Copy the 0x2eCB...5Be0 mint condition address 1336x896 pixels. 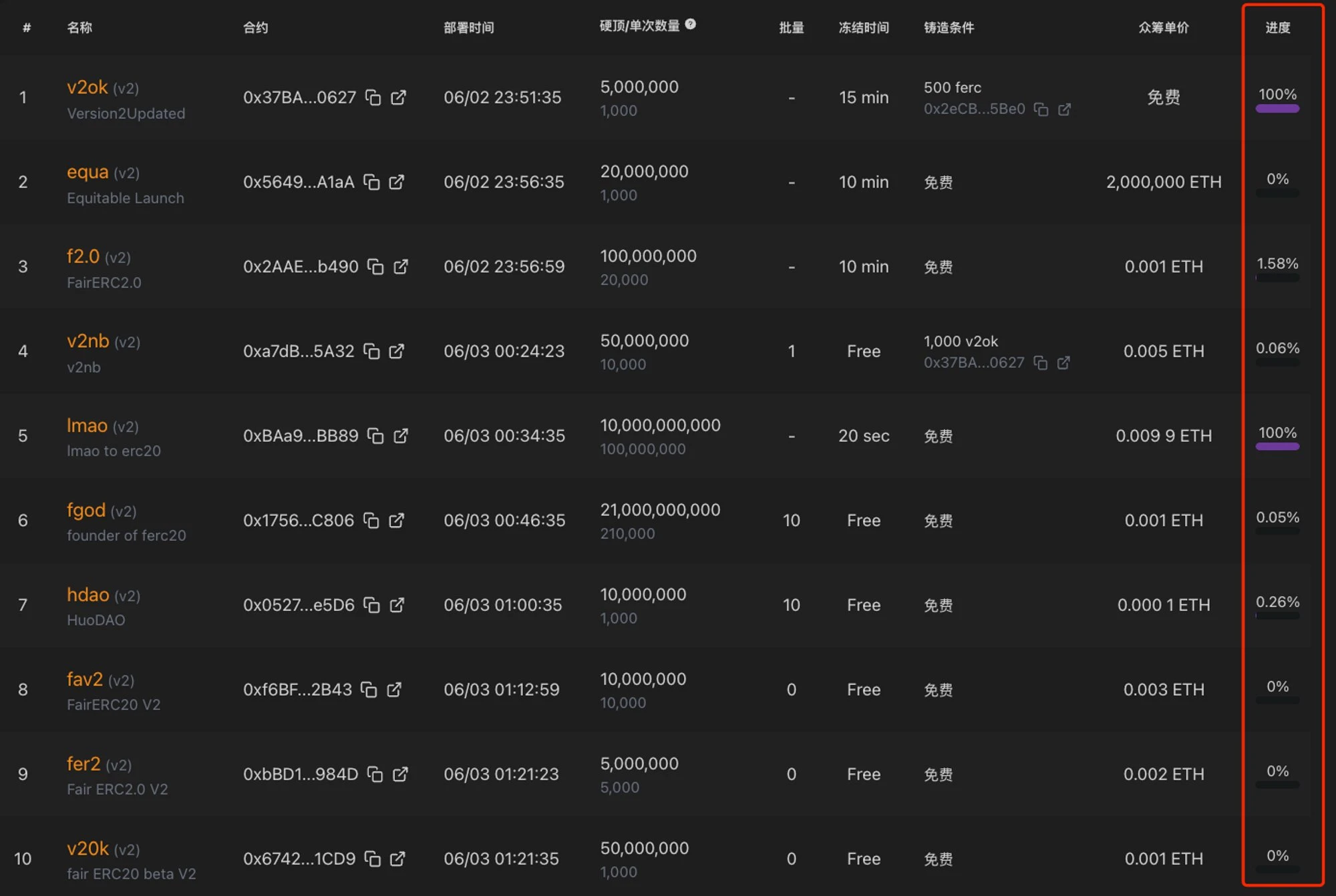click(x=1041, y=109)
